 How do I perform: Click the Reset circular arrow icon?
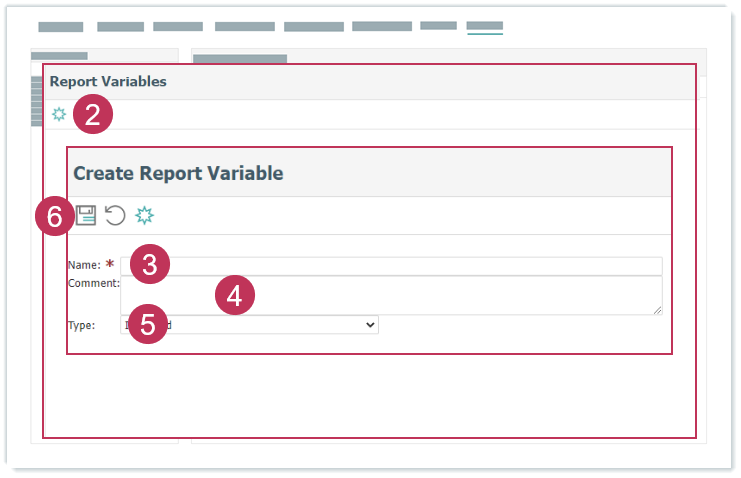(x=115, y=215)
